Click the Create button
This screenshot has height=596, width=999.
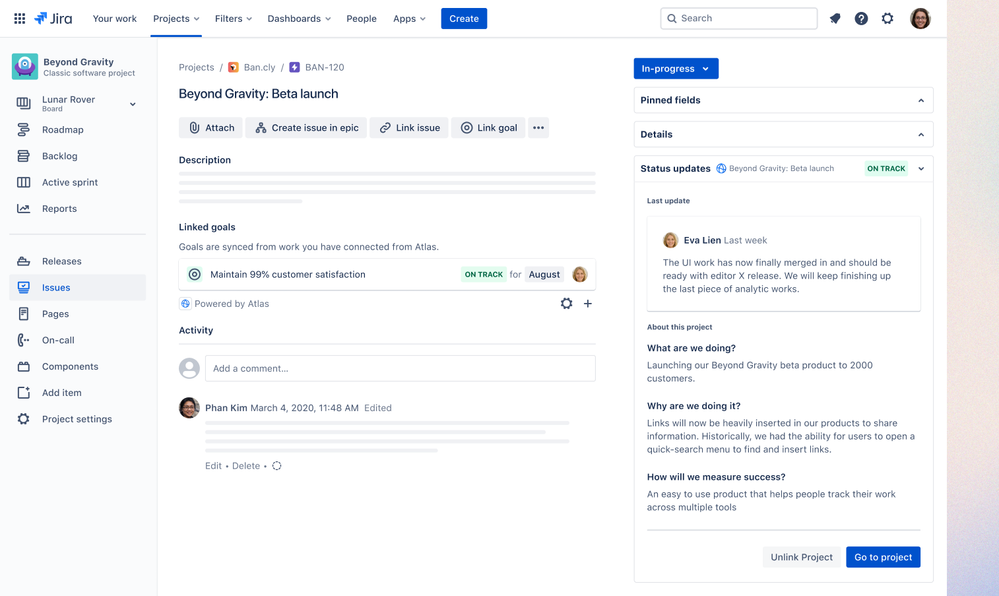tap(464, 18)
